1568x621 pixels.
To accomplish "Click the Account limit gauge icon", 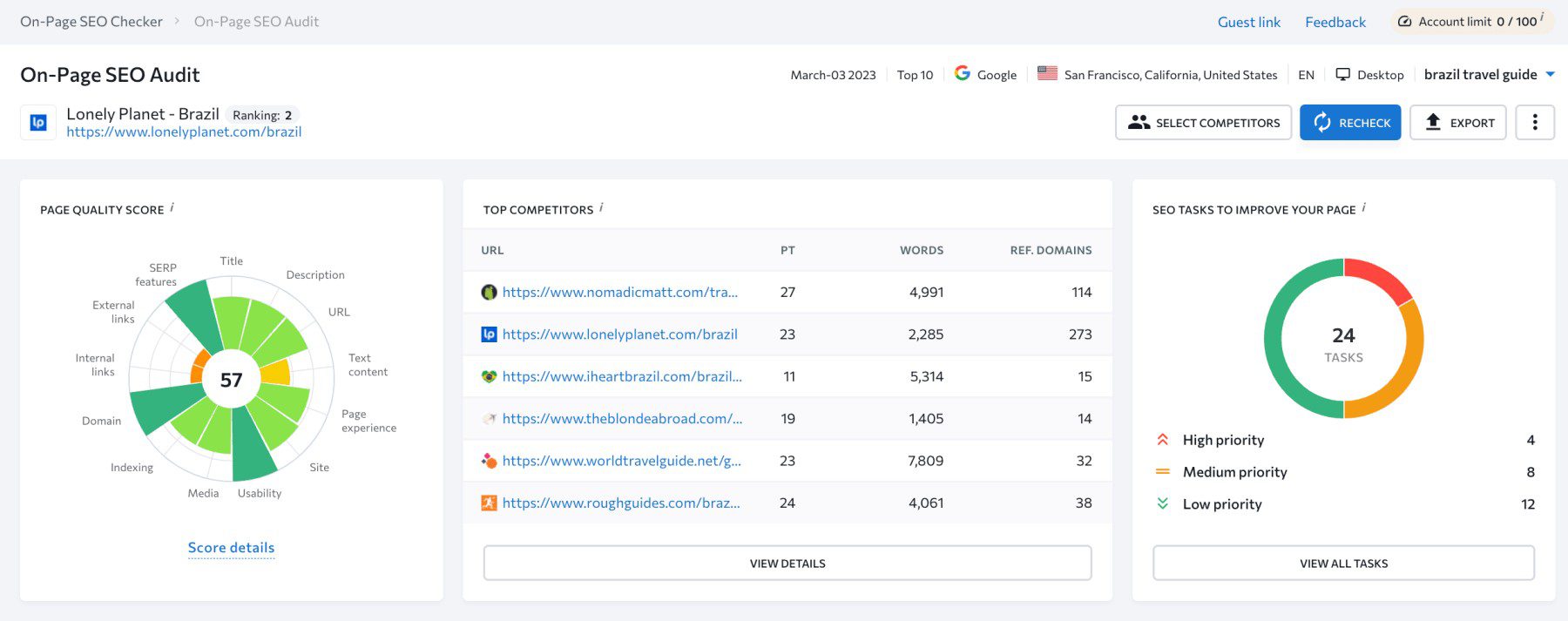I will coord(1404,22).
